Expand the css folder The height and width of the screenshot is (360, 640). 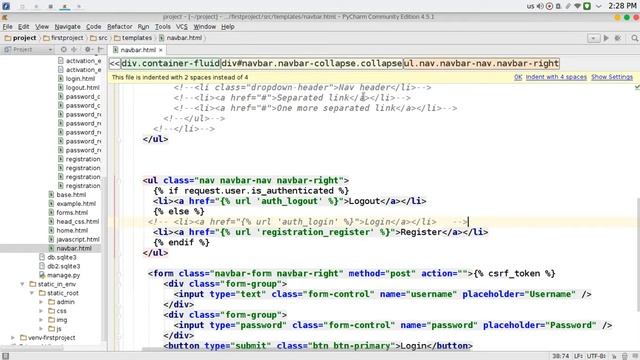coord(41,311)
